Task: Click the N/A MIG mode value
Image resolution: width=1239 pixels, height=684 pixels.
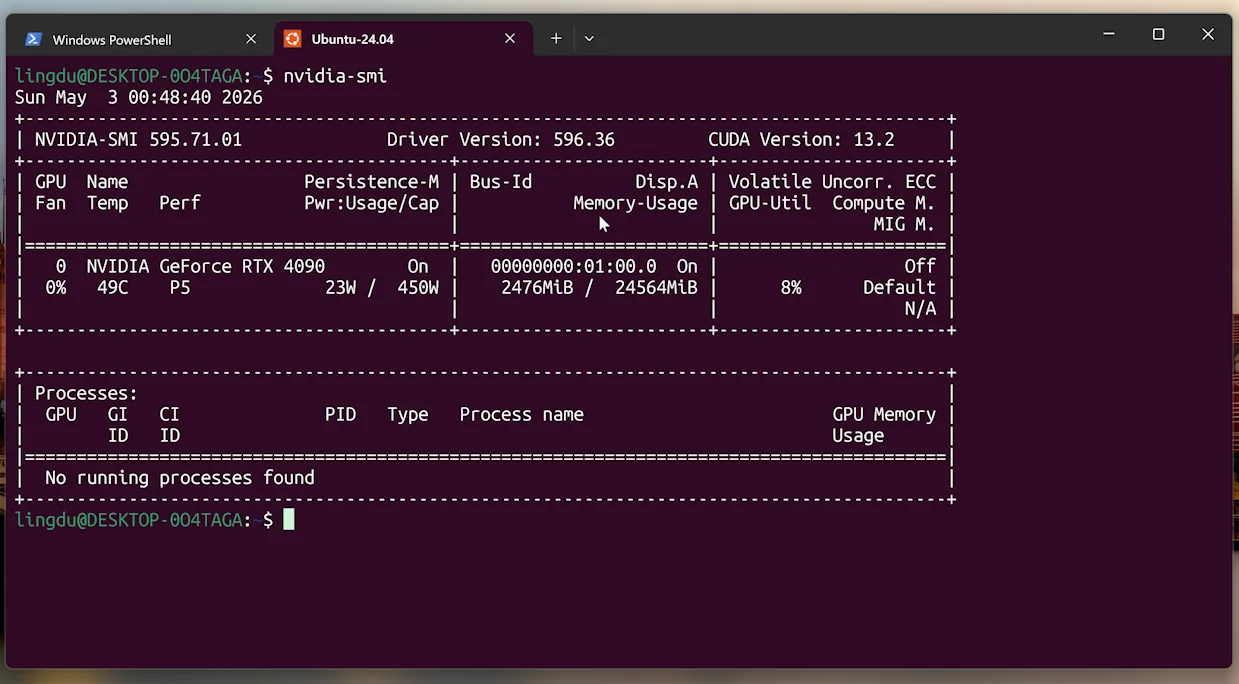Action: (920, 308)
